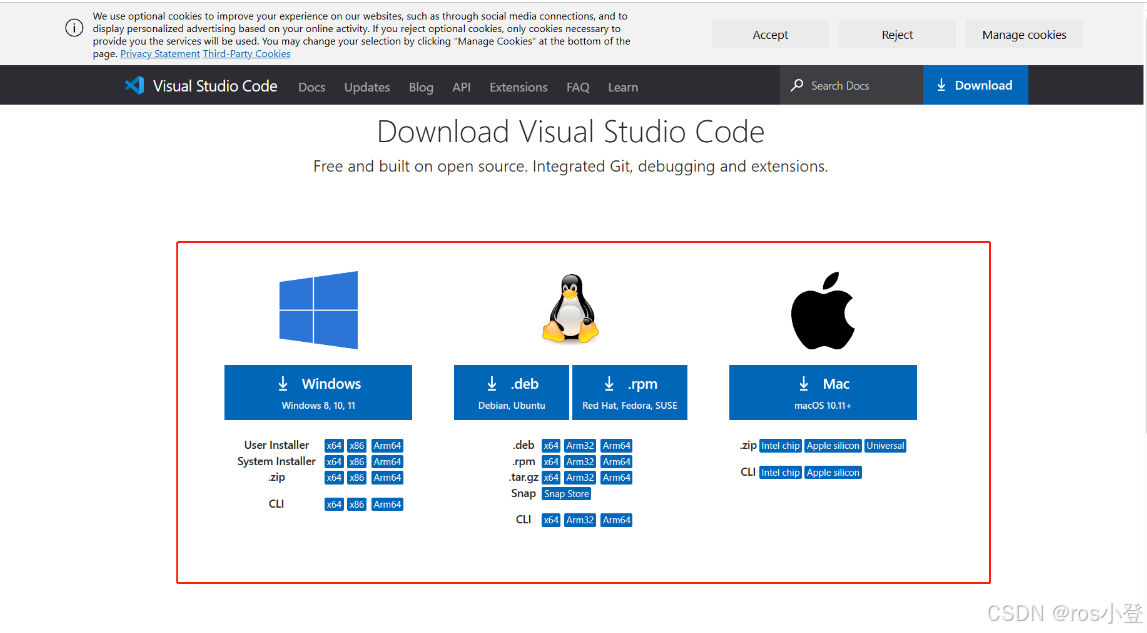This screenshot has height=633, width=1147.
Task: Select Windows .zip x64 download
Action: click(334, 478)
